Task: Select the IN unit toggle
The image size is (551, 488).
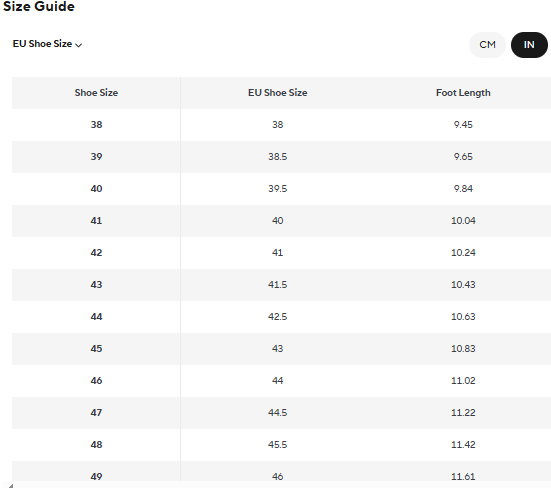Action: [x=529, y=45]
